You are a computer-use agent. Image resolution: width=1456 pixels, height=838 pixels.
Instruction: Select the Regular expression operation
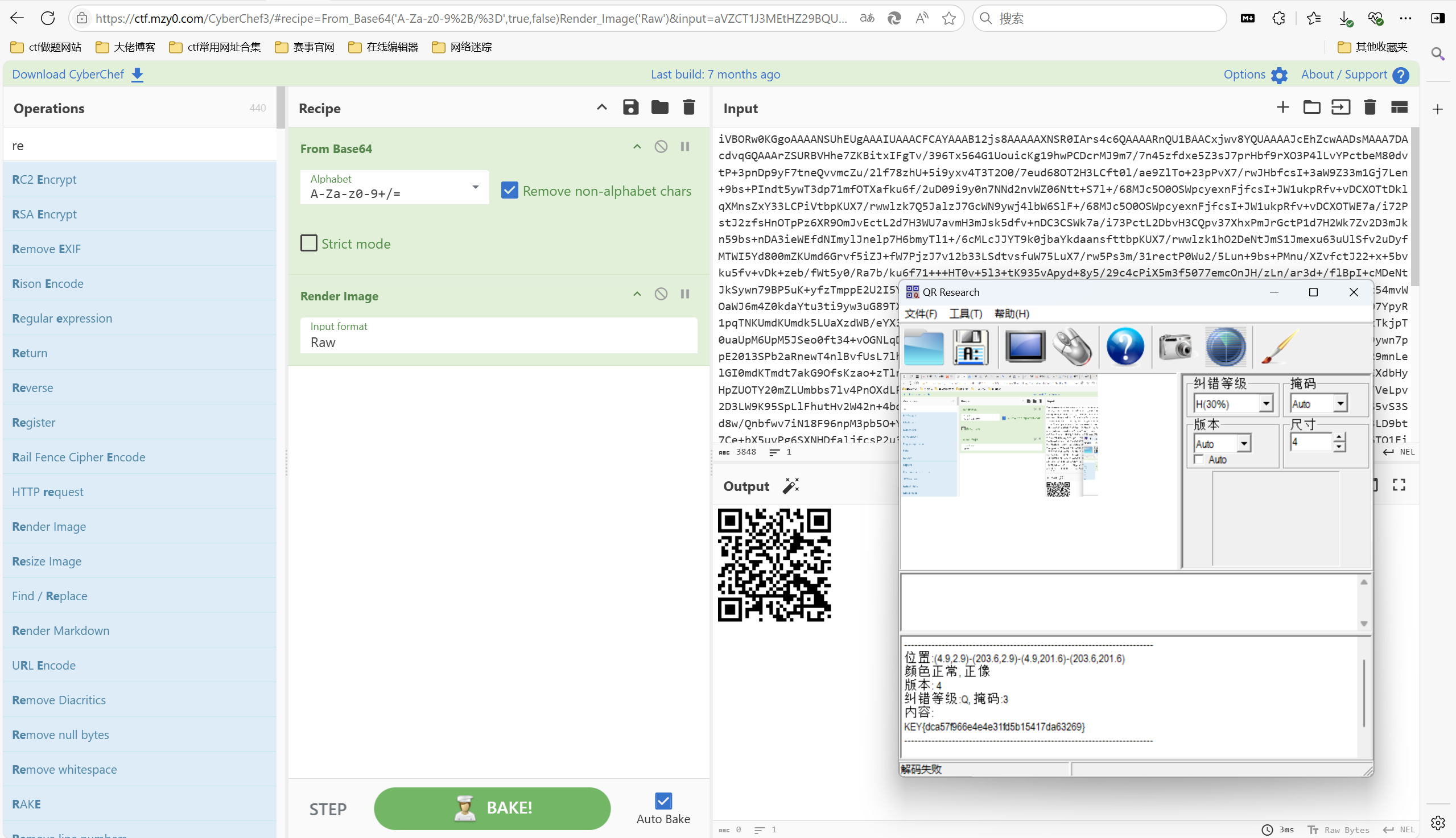click(x=140, y=318)
